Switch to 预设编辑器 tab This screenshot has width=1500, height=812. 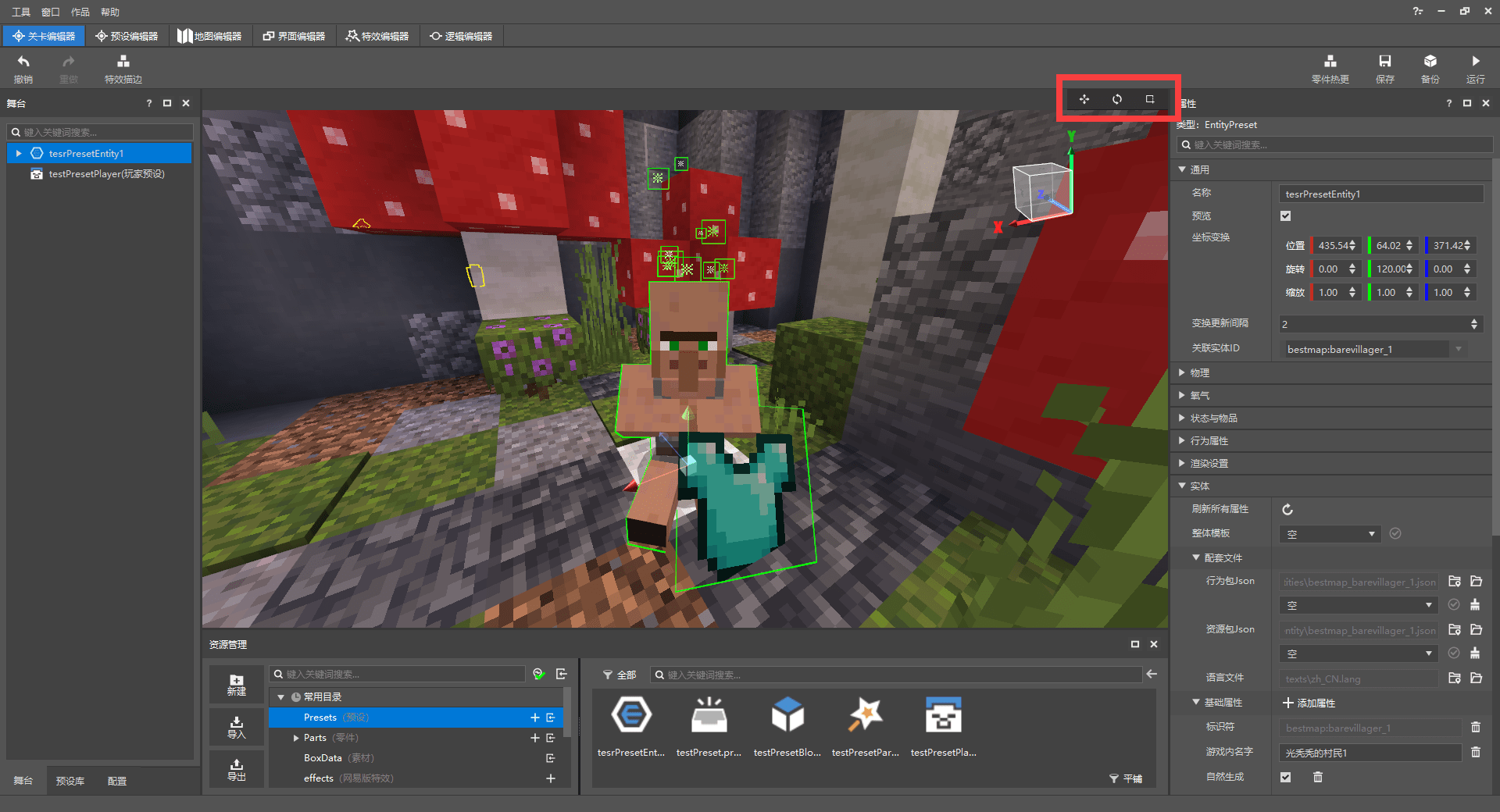pos(127,36)
